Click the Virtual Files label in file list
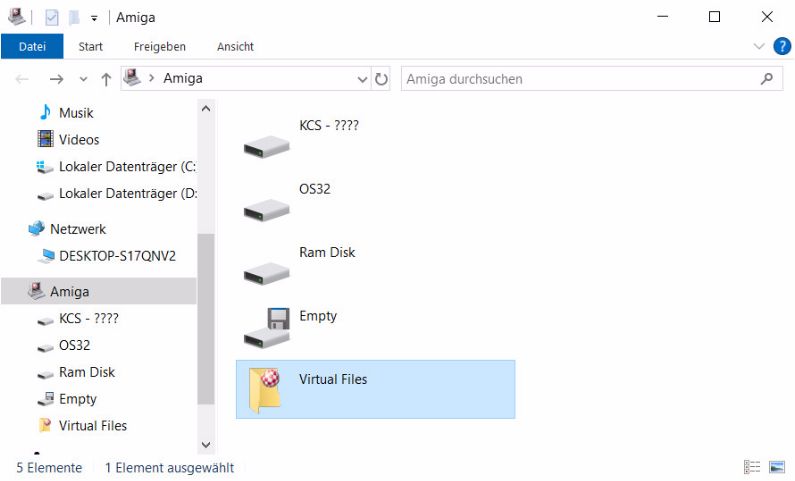 click(x=333, y=379)
